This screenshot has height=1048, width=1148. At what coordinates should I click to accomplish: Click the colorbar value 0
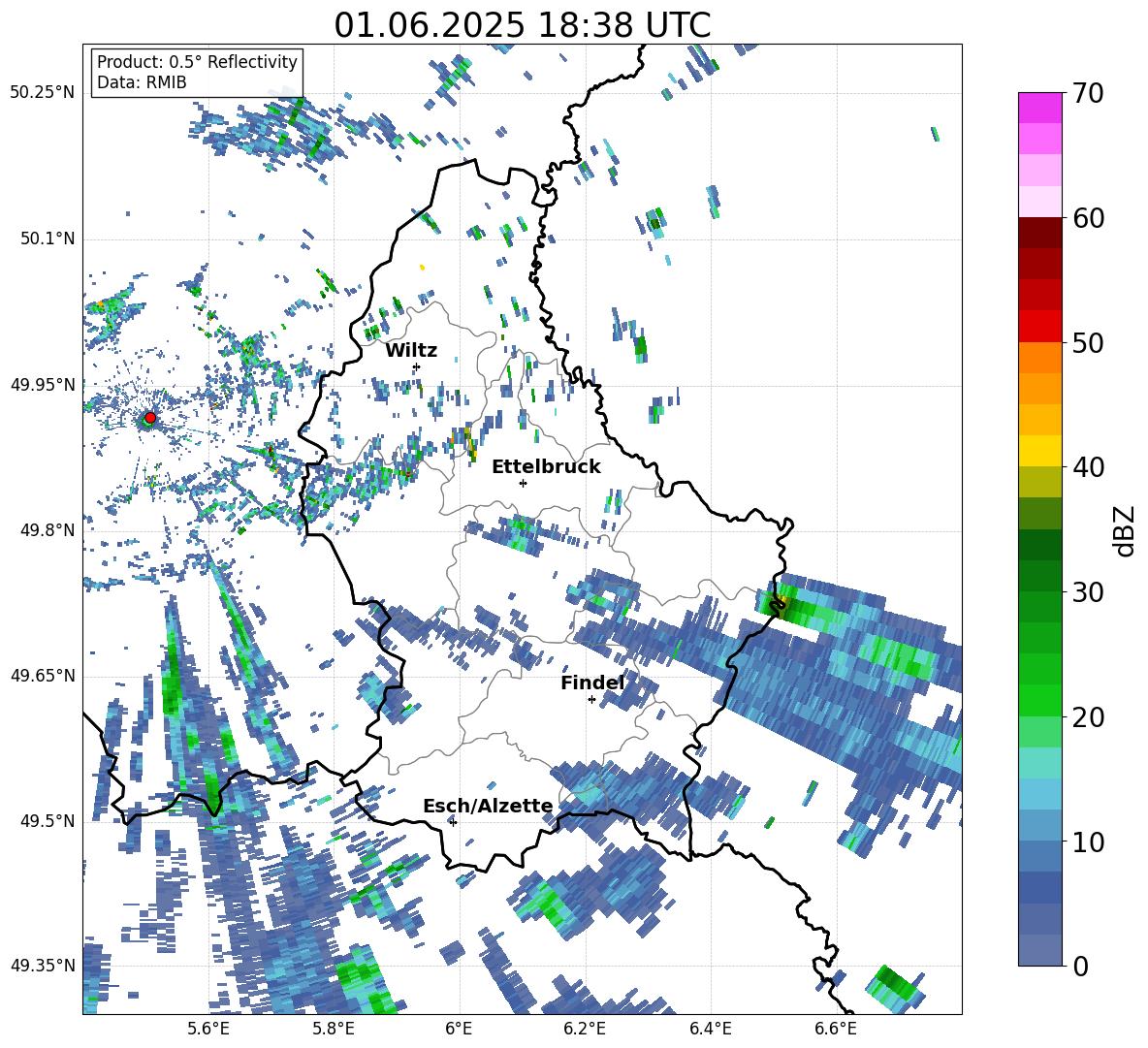(1080, 966)
